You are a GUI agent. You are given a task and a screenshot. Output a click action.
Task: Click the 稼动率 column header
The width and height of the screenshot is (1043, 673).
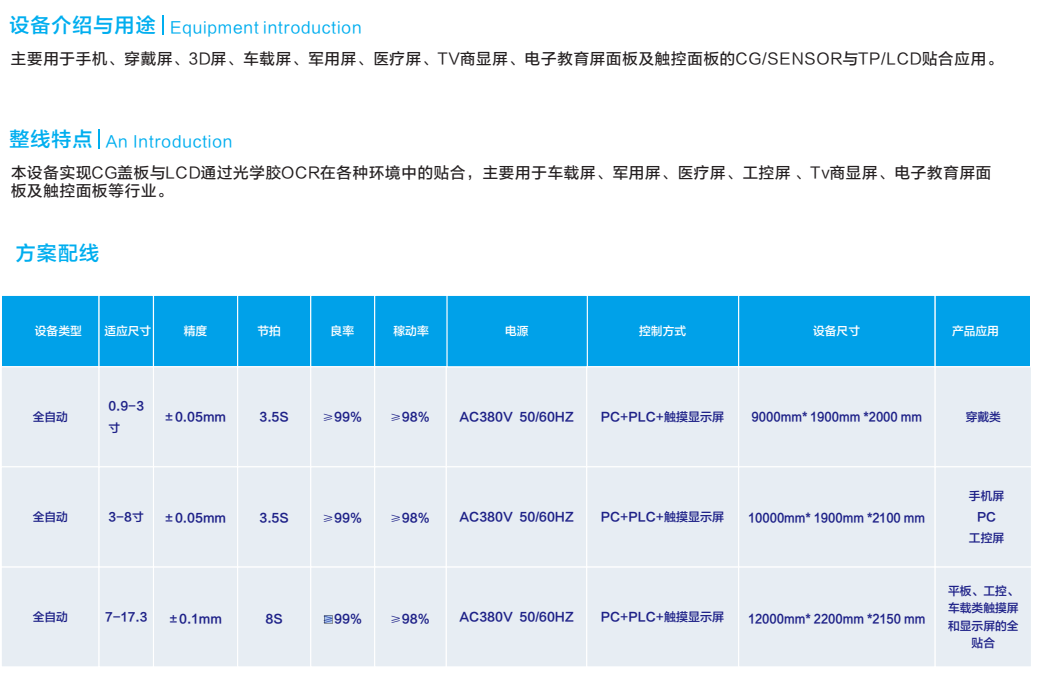tap(410, 331)
